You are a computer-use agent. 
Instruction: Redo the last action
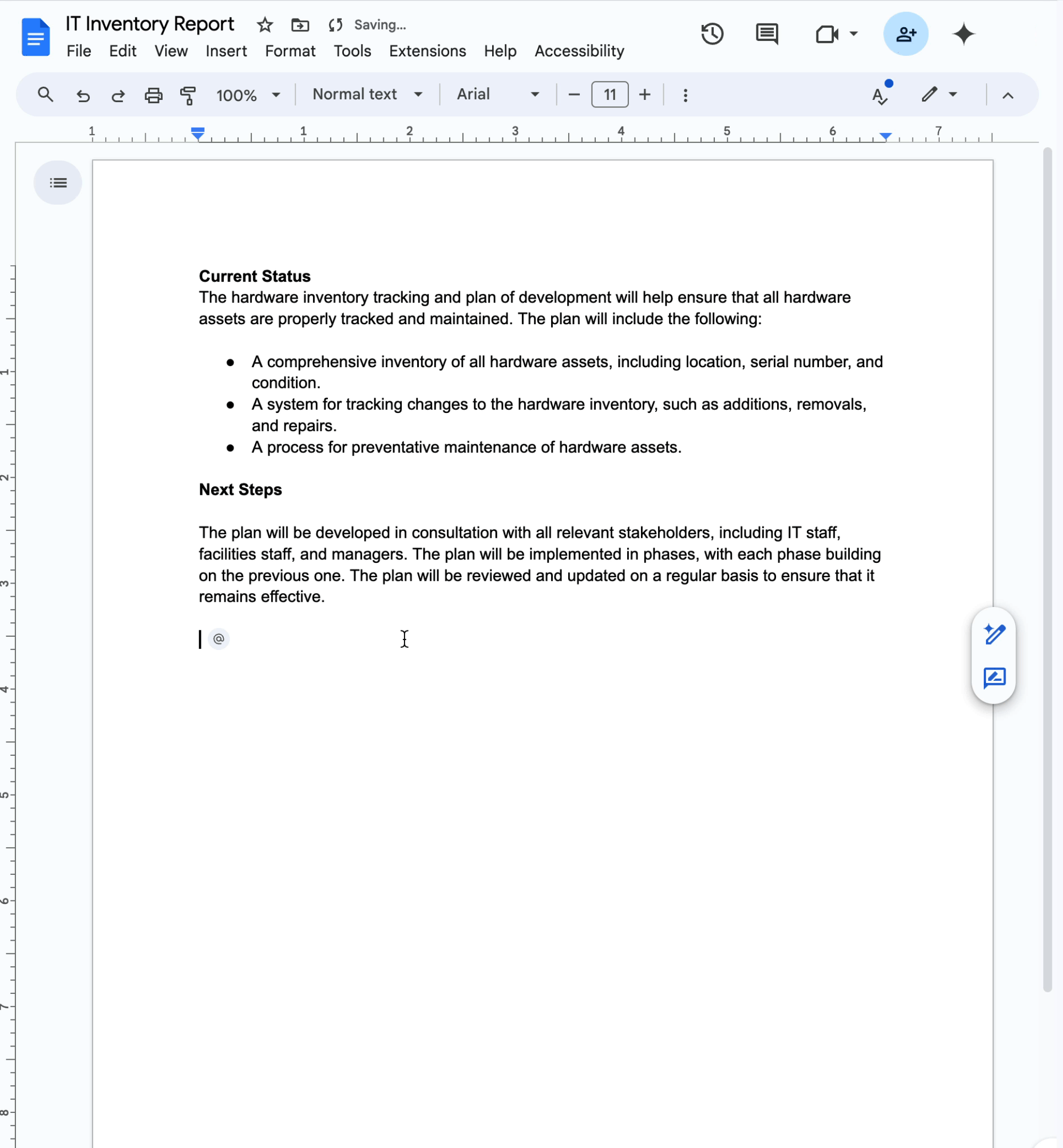pos(118,95)
